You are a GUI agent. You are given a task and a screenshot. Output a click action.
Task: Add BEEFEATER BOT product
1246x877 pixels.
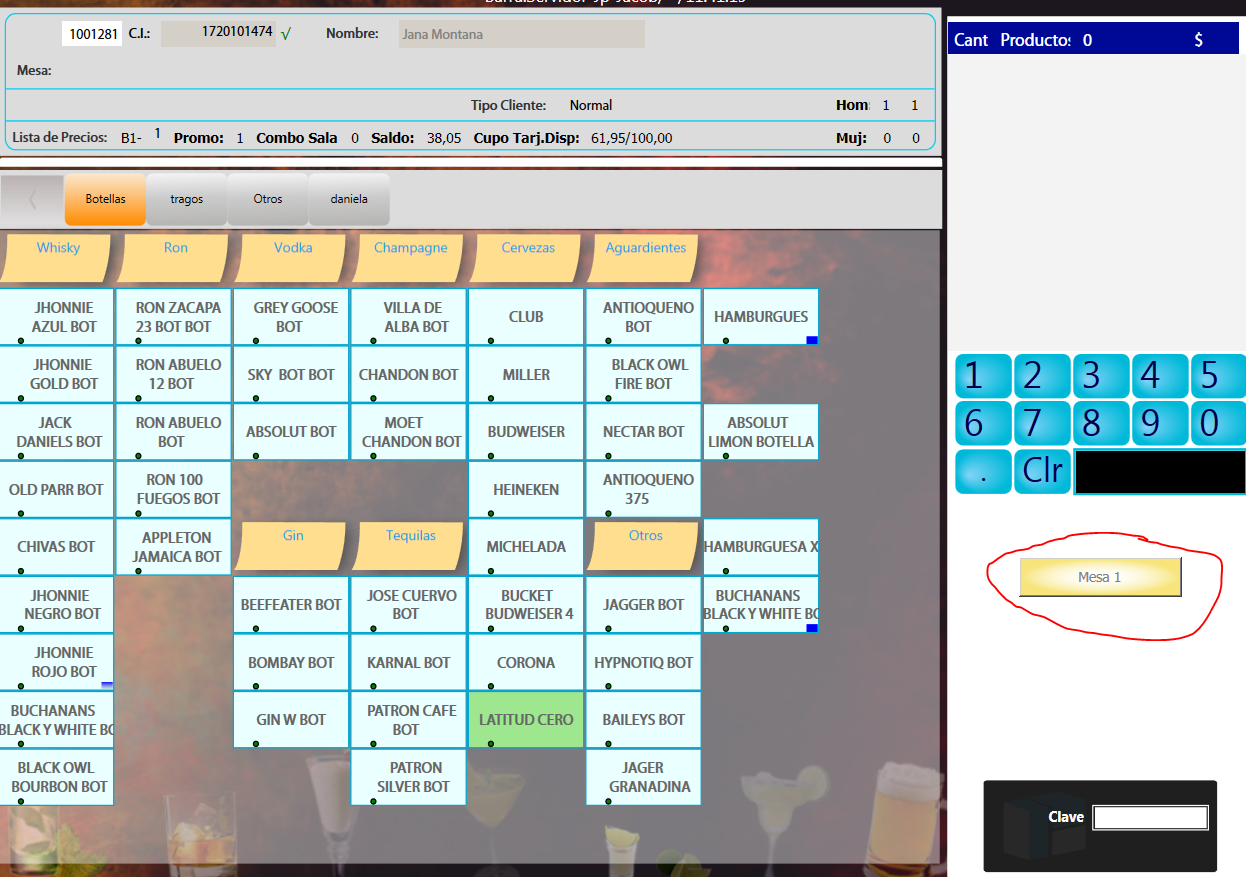[x=291, y=605]
